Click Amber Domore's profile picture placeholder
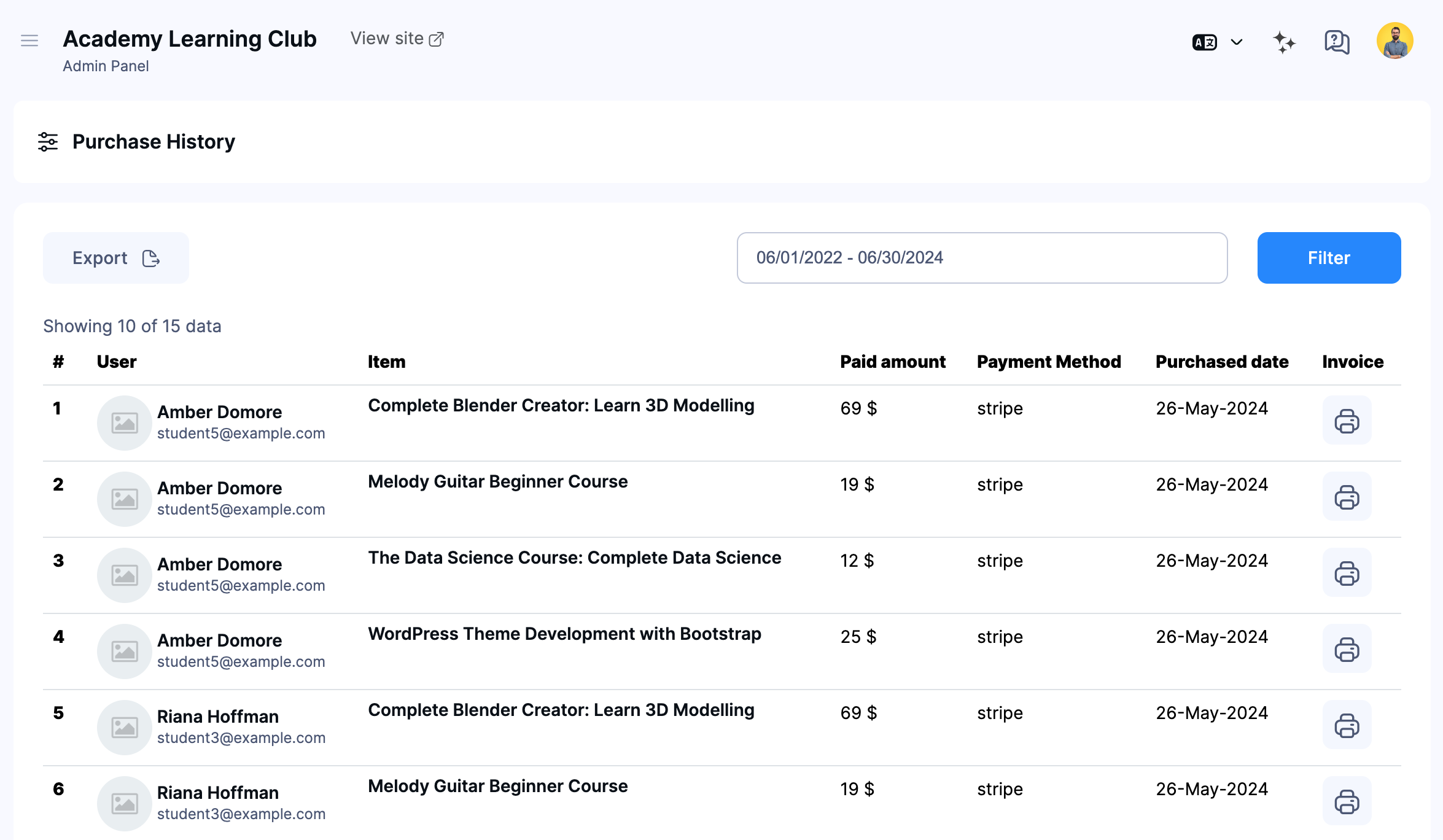 point(124,422)
